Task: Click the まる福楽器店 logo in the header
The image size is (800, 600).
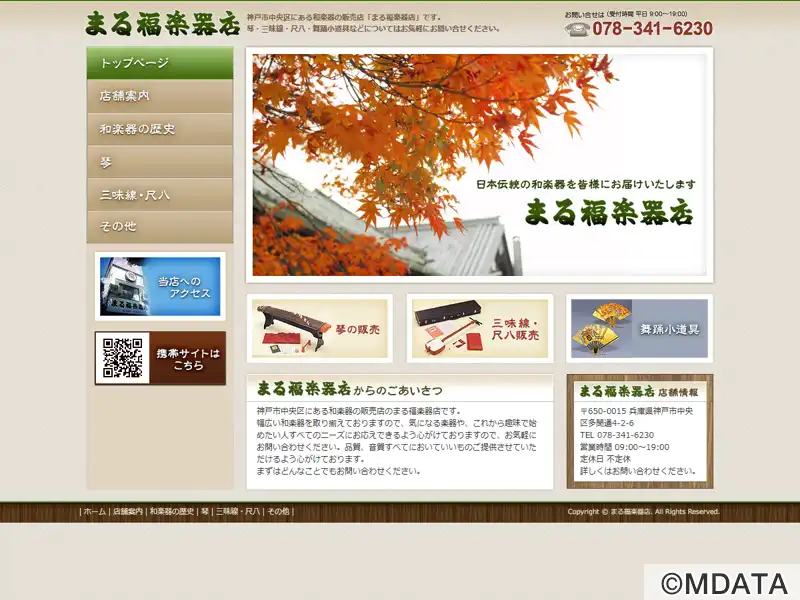Action: (x=162, y=22)
